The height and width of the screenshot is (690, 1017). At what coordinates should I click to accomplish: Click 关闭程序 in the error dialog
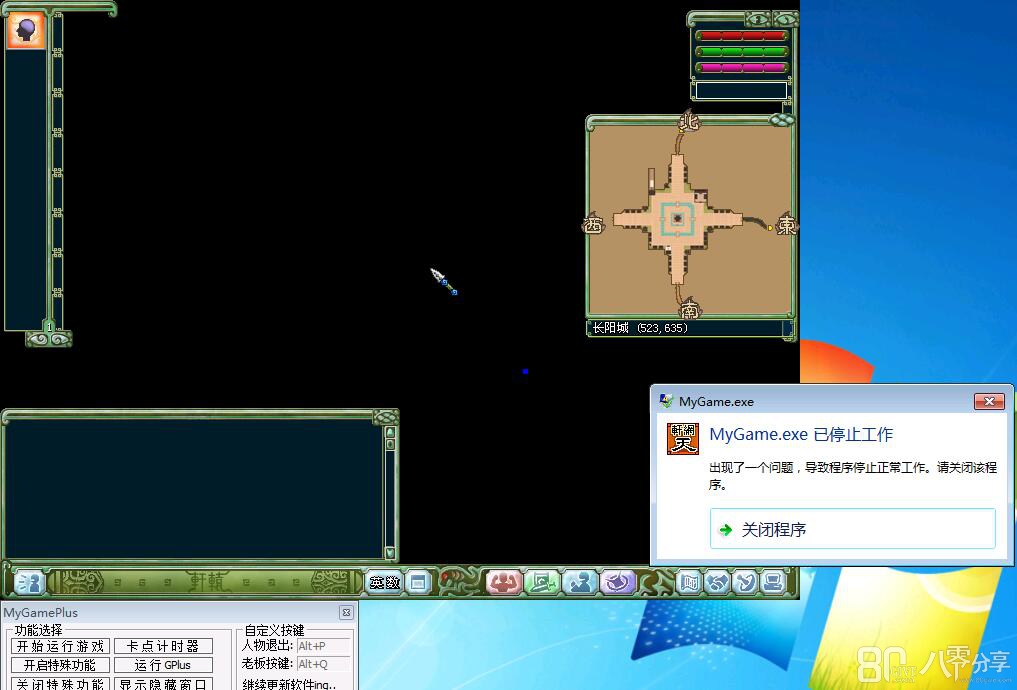(x=853, y=529)
